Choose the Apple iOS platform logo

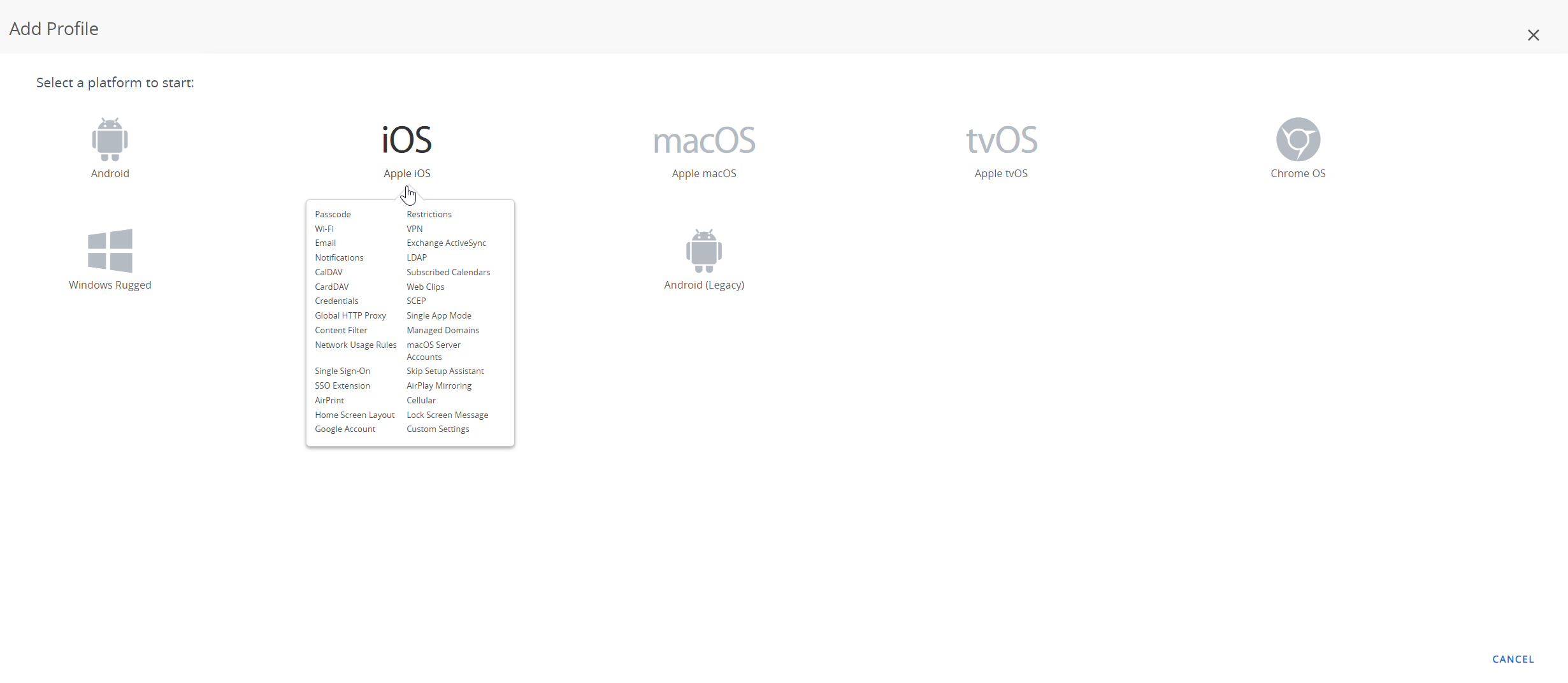coord(407,140)
